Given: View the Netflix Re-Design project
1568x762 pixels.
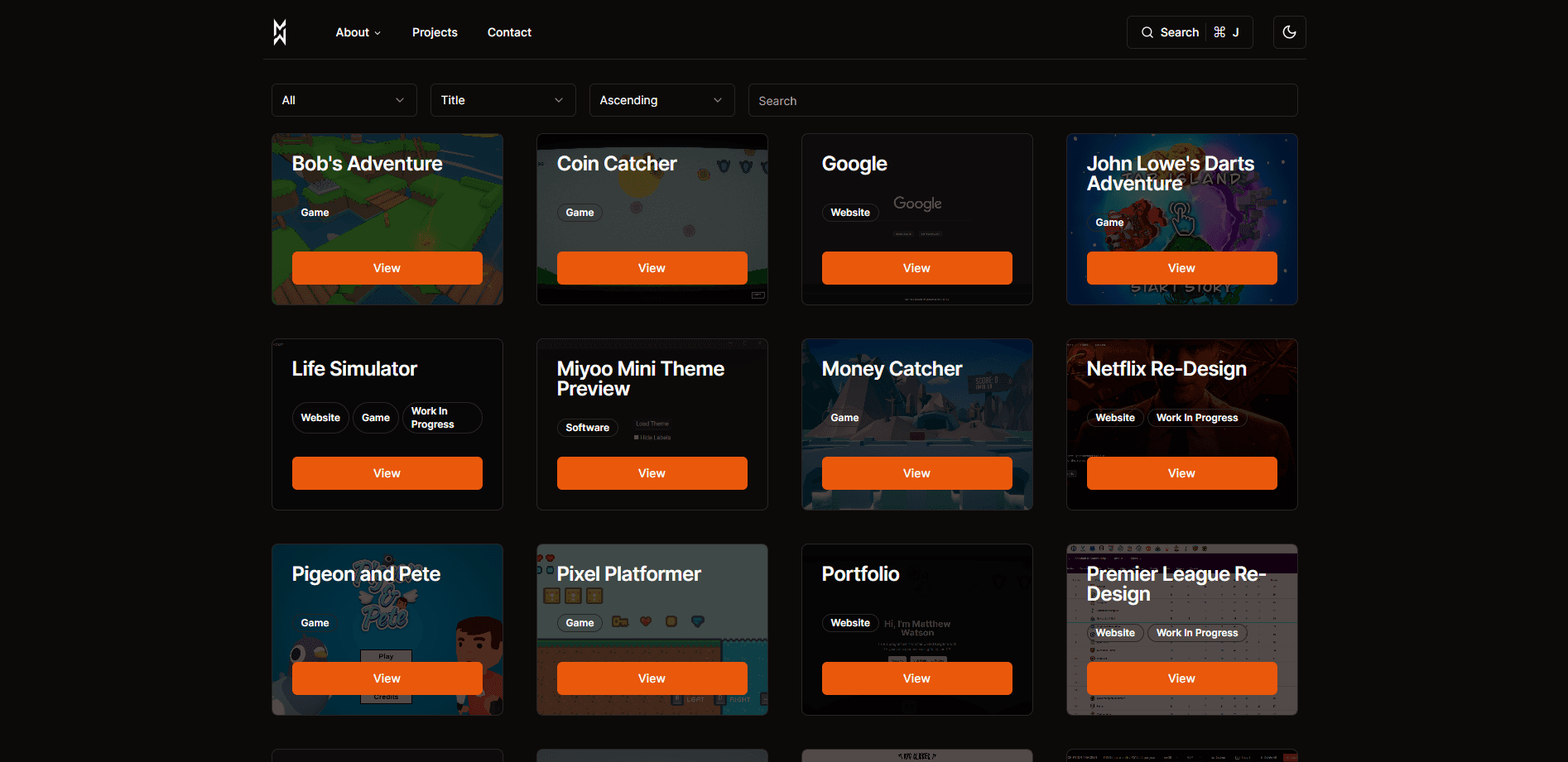Looking at the screenshot, I should (x=1182, y=473).
